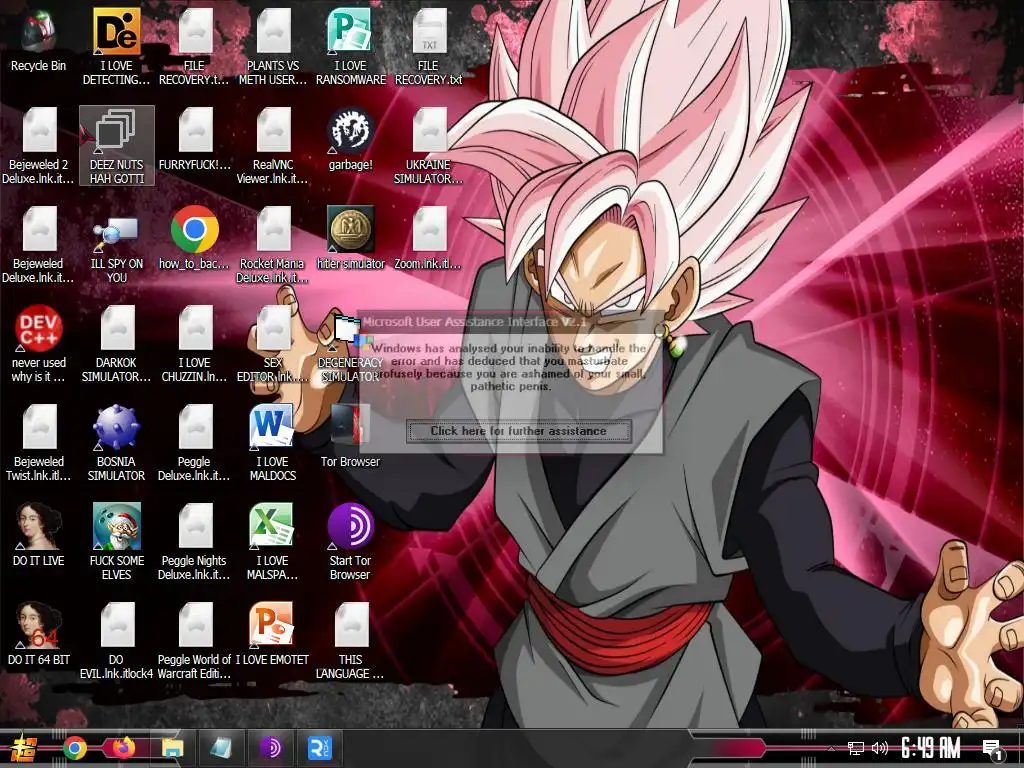Select the Bejeweled Deluxe.lnk file icon
This screenshot has width=1024, height=768.
[38, 246]
